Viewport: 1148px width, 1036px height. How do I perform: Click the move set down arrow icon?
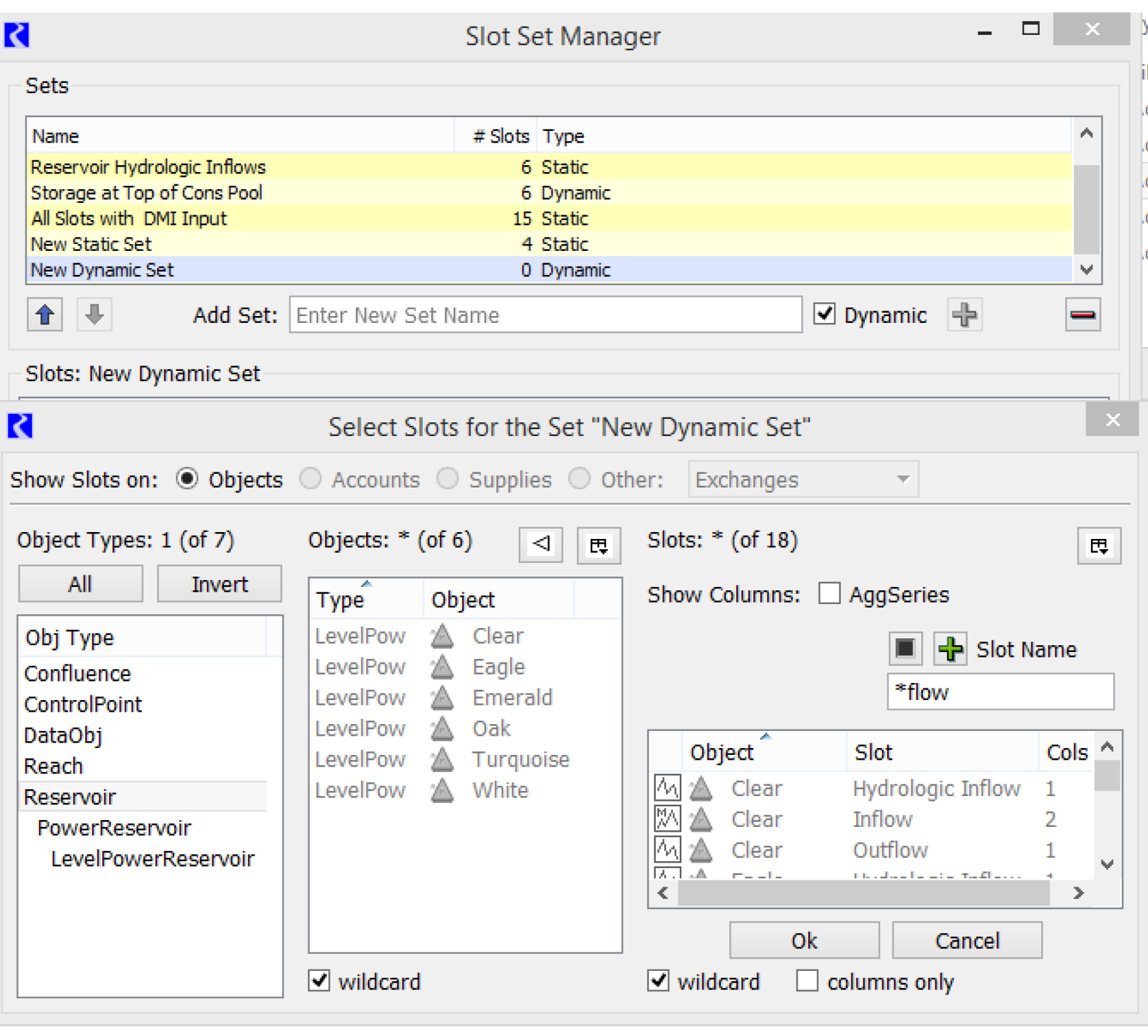tap(95, 315)
